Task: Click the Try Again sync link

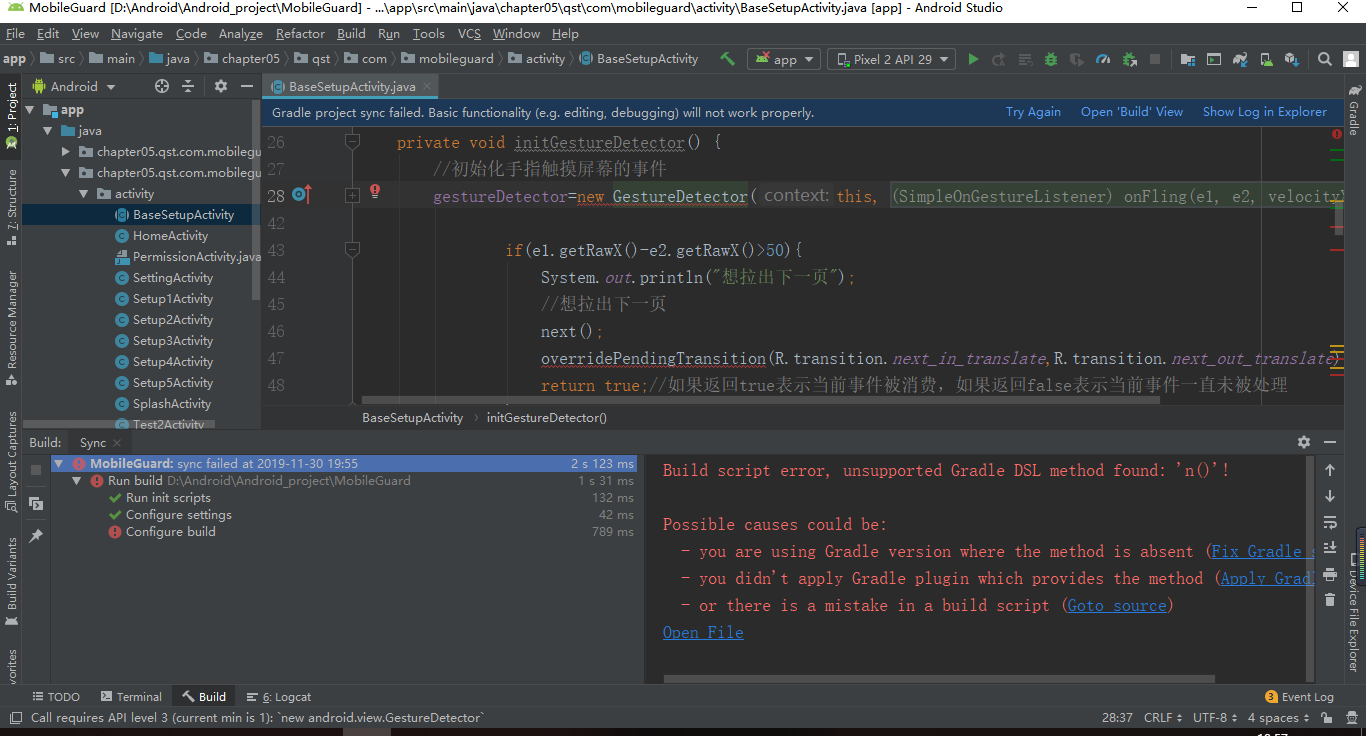Action: 1033,111
